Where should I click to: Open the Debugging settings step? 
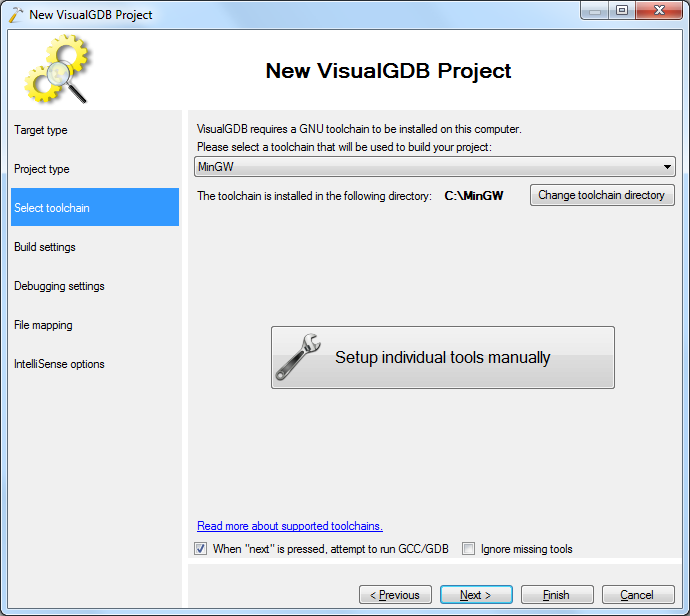pyautogui.click(x=95, y=286)
